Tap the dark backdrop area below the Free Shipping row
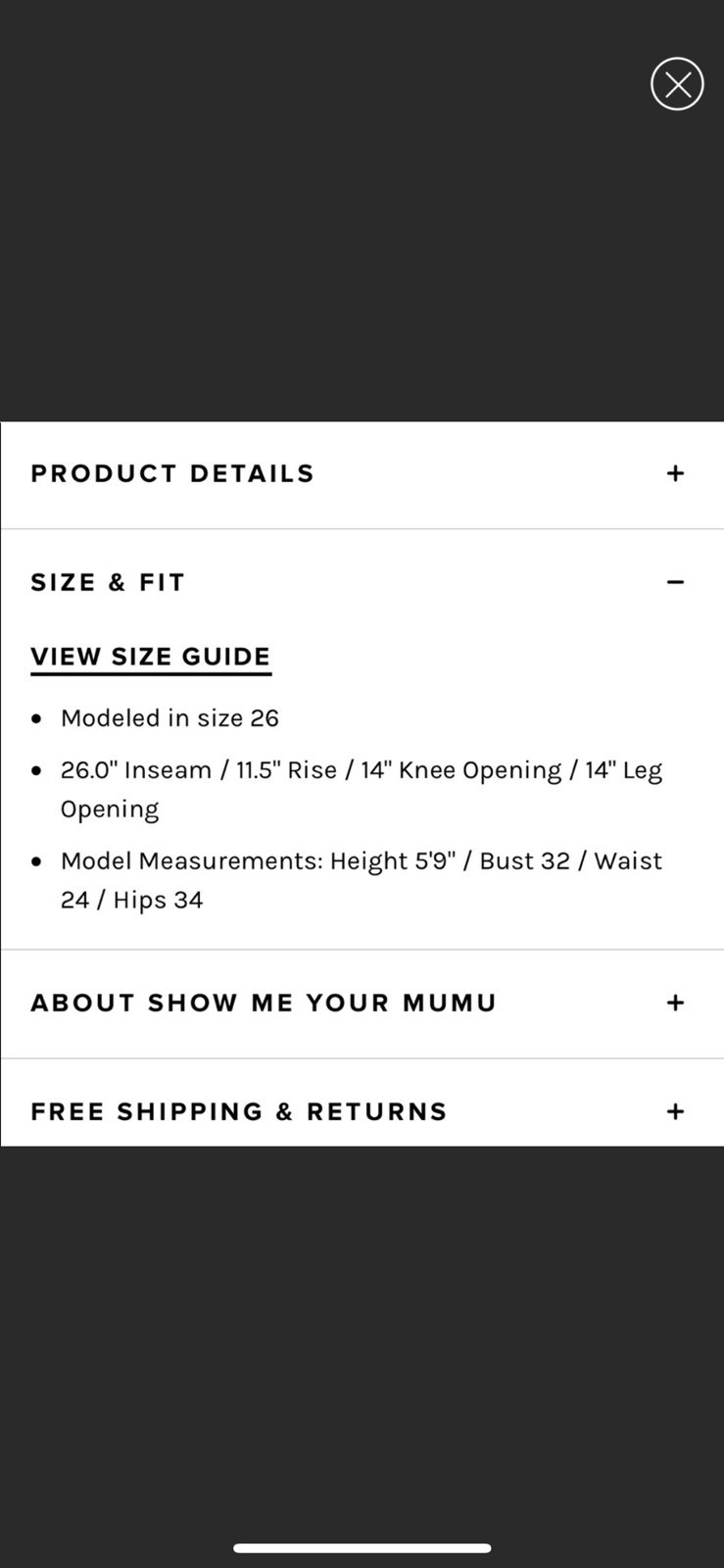 pos(362,1333)
